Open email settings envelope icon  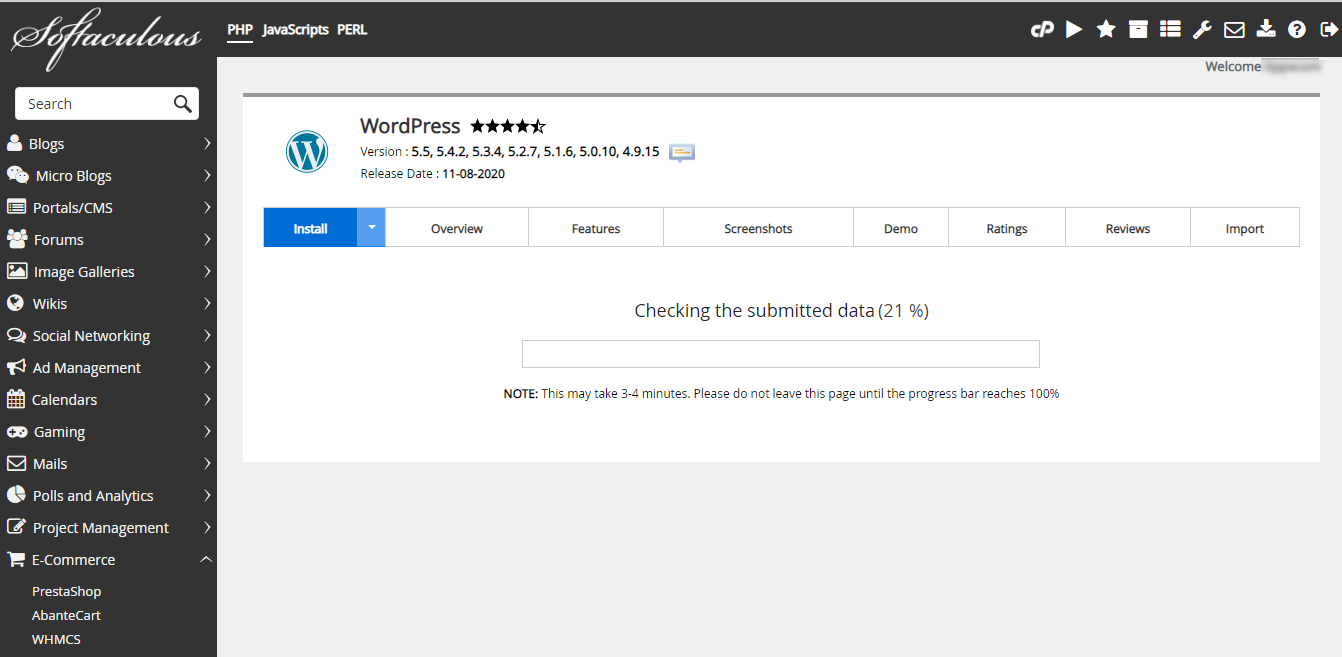tap(1234, 29)
